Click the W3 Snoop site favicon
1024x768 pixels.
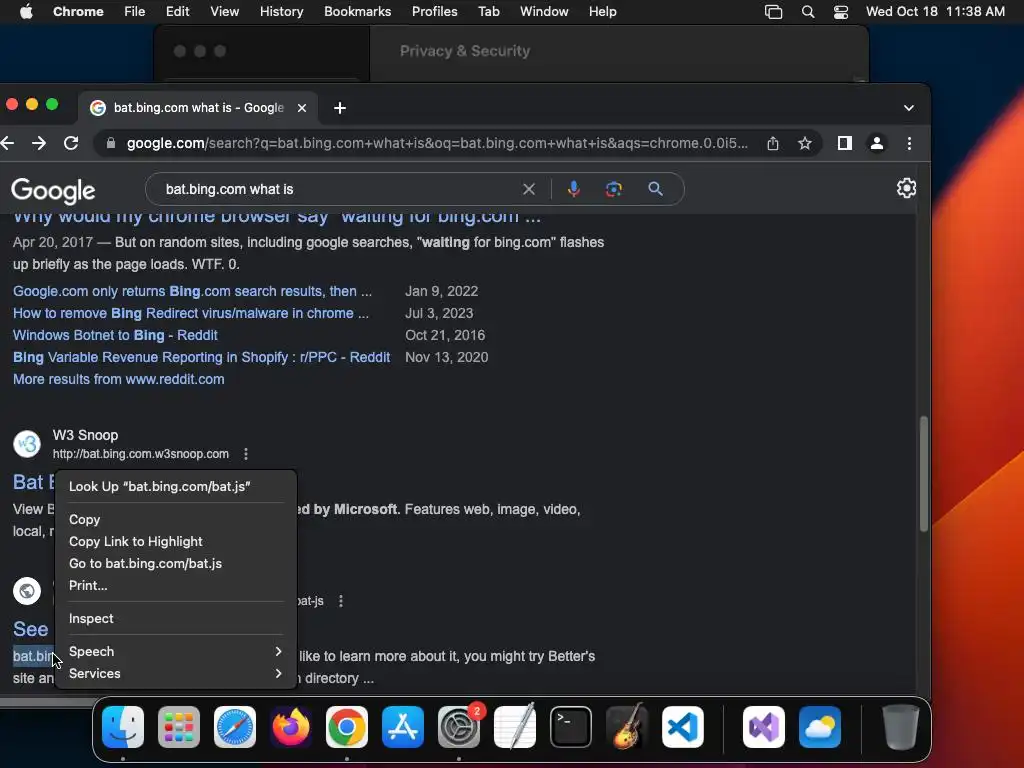[x=27, y=444]
